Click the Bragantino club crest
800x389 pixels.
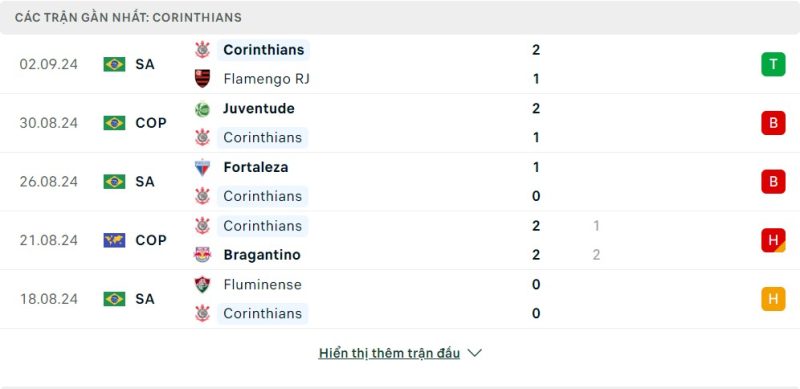point(203,255)
